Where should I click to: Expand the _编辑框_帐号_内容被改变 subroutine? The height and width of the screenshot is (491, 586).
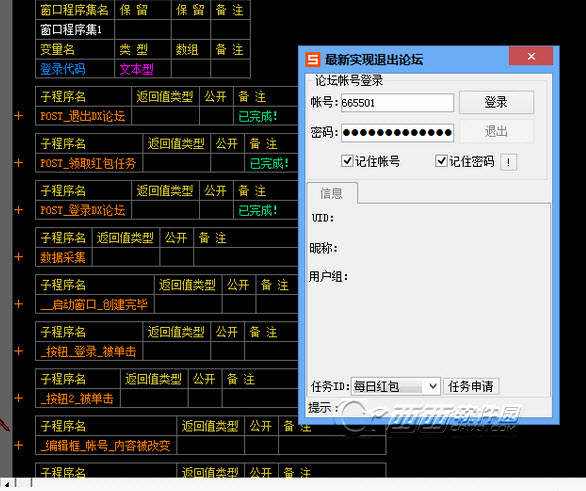[18, 446]
